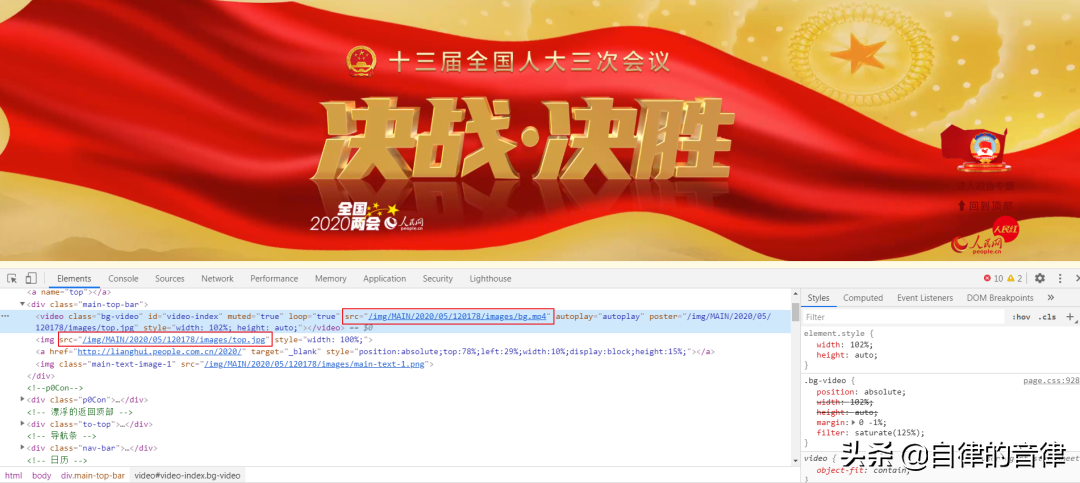This screenshot has height=483, width=1080.
Task: Open the bg.mp4 source link
Action: point(458,316)
